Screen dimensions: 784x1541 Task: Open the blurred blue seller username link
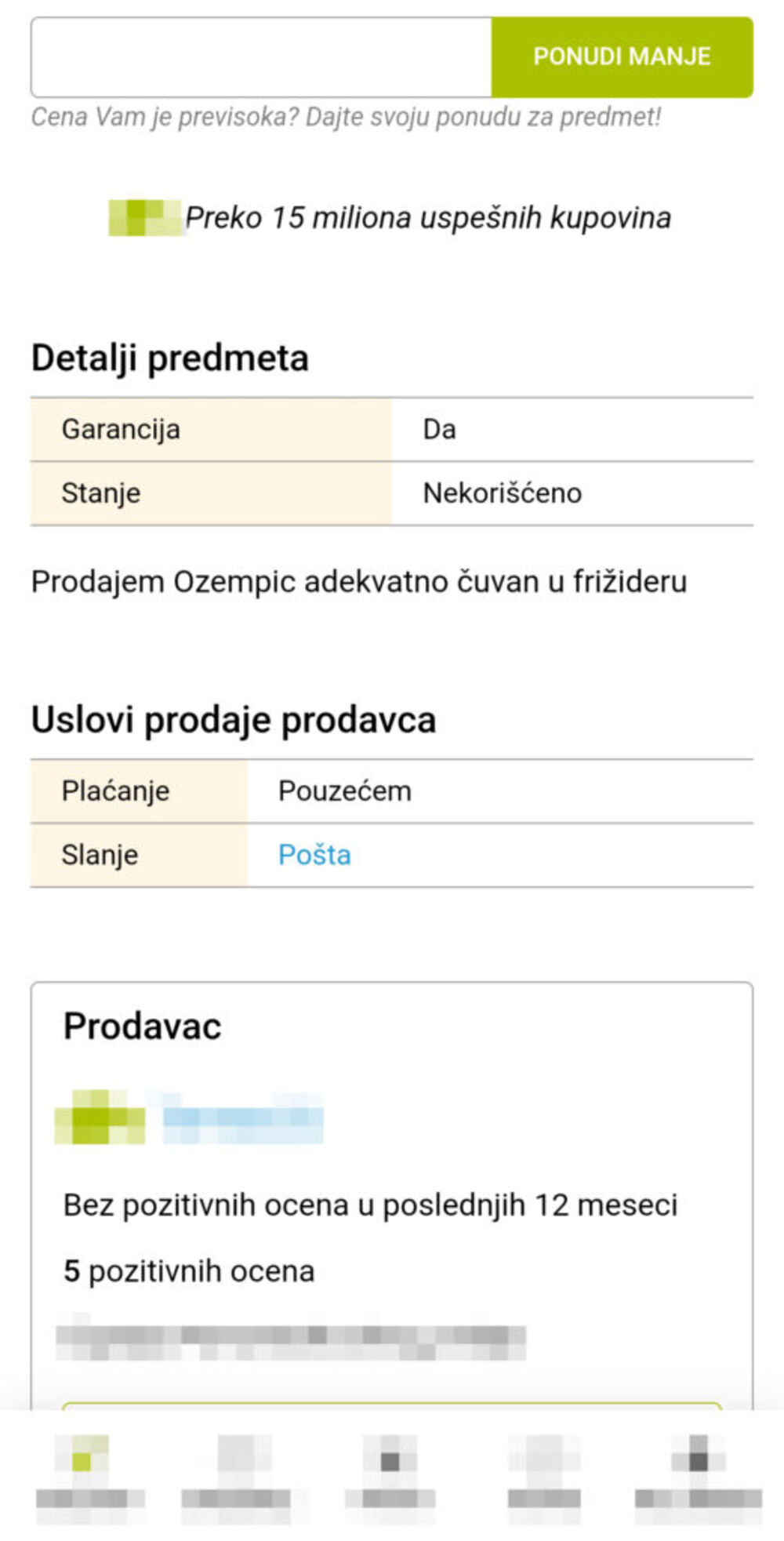[x=243, y=1117]
